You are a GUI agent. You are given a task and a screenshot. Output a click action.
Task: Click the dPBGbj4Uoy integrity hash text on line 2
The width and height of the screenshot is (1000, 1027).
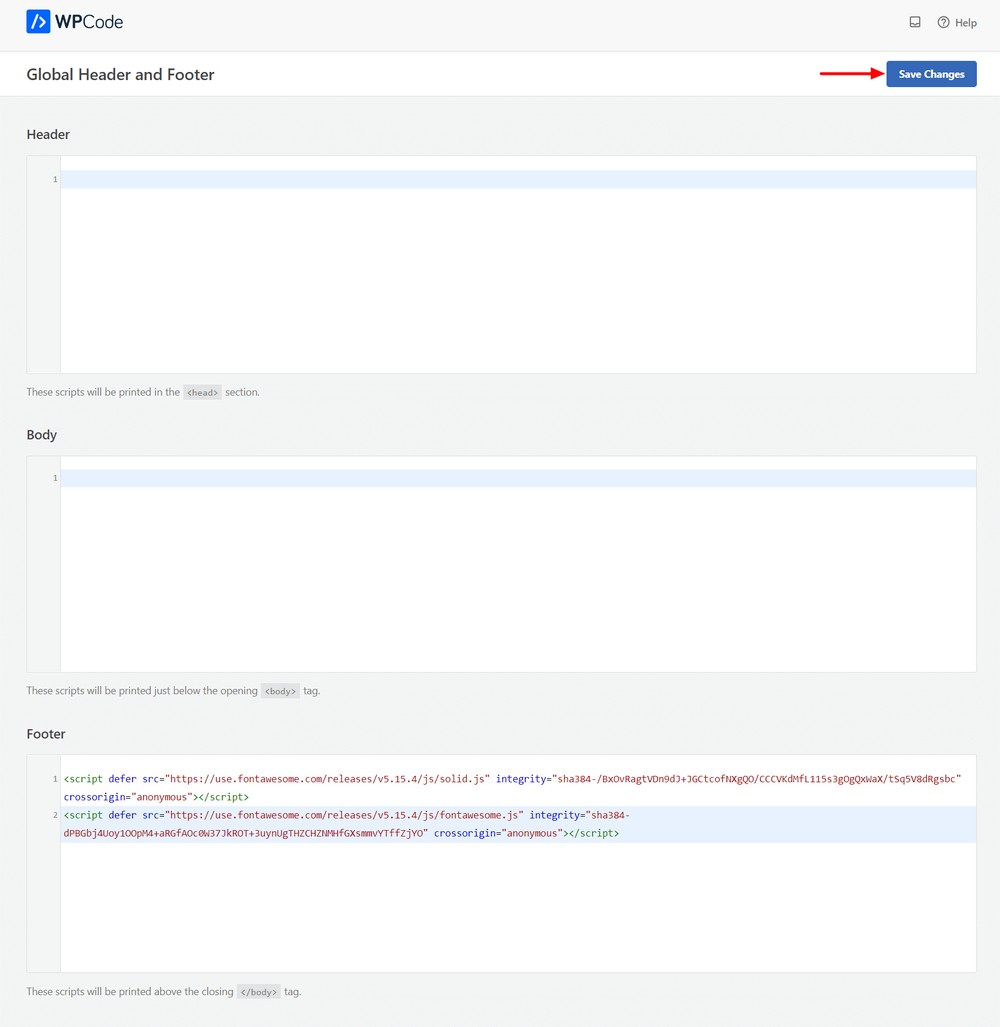(246, 833)
